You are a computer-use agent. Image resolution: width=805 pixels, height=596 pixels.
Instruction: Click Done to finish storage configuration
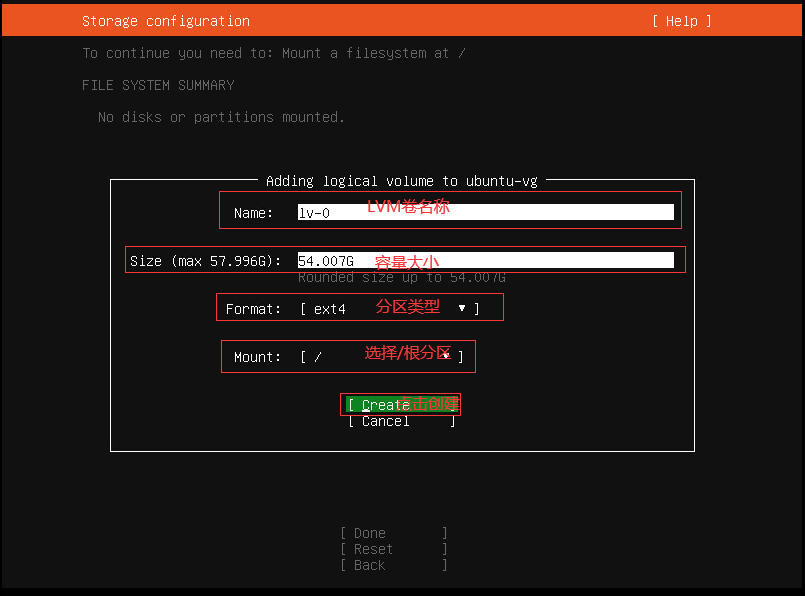[393, 532]
